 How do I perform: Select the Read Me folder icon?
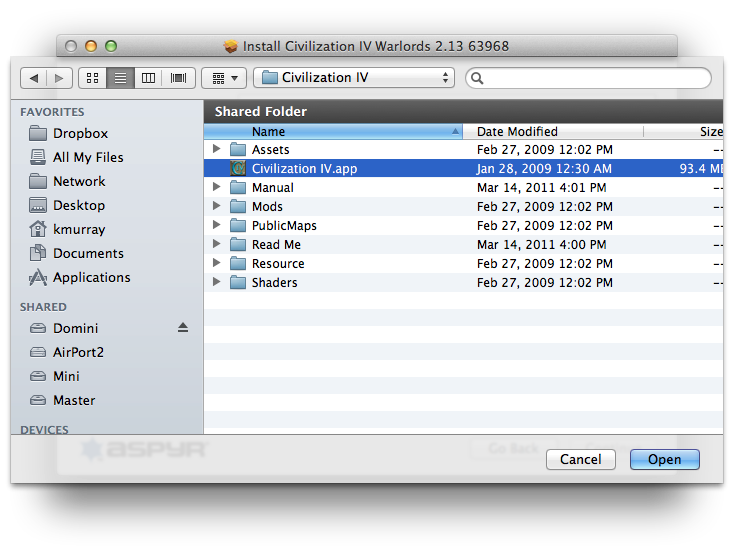click(238, 244)
